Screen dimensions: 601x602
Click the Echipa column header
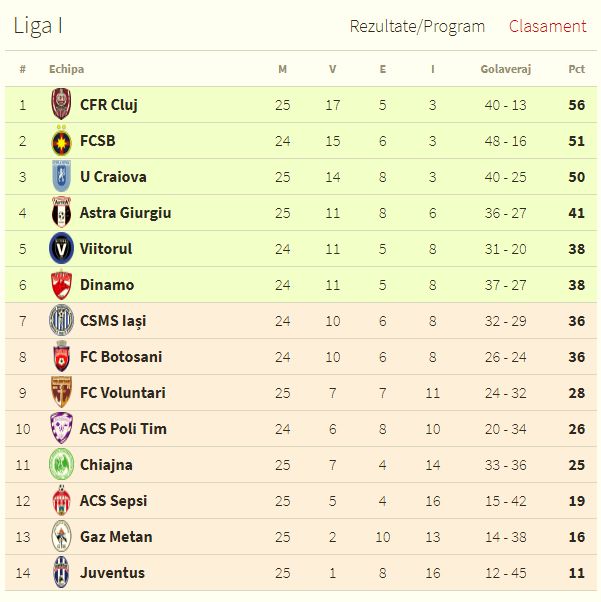(x=66, y=69)
